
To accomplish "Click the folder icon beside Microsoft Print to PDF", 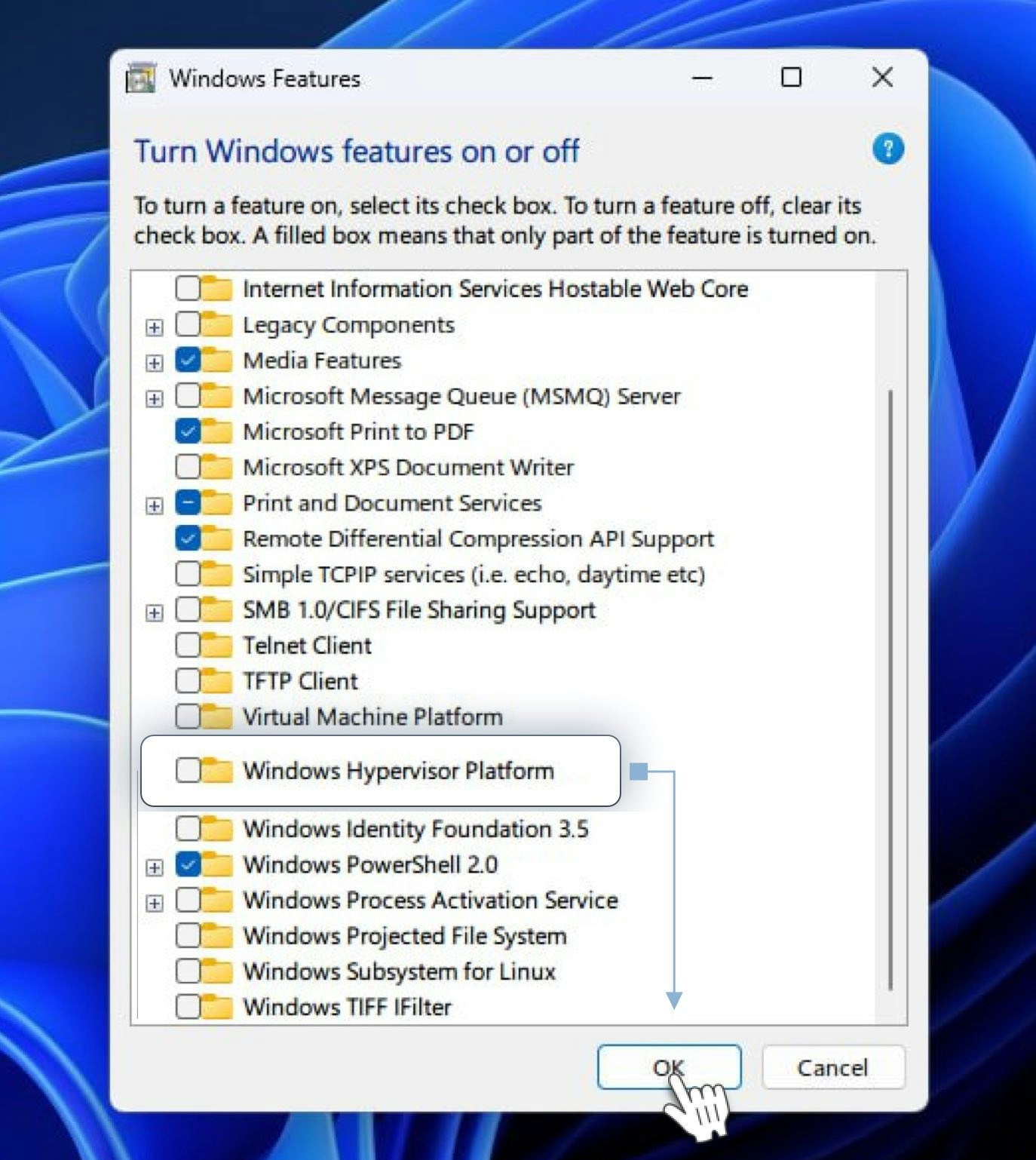I will click(x=217, y=431).
